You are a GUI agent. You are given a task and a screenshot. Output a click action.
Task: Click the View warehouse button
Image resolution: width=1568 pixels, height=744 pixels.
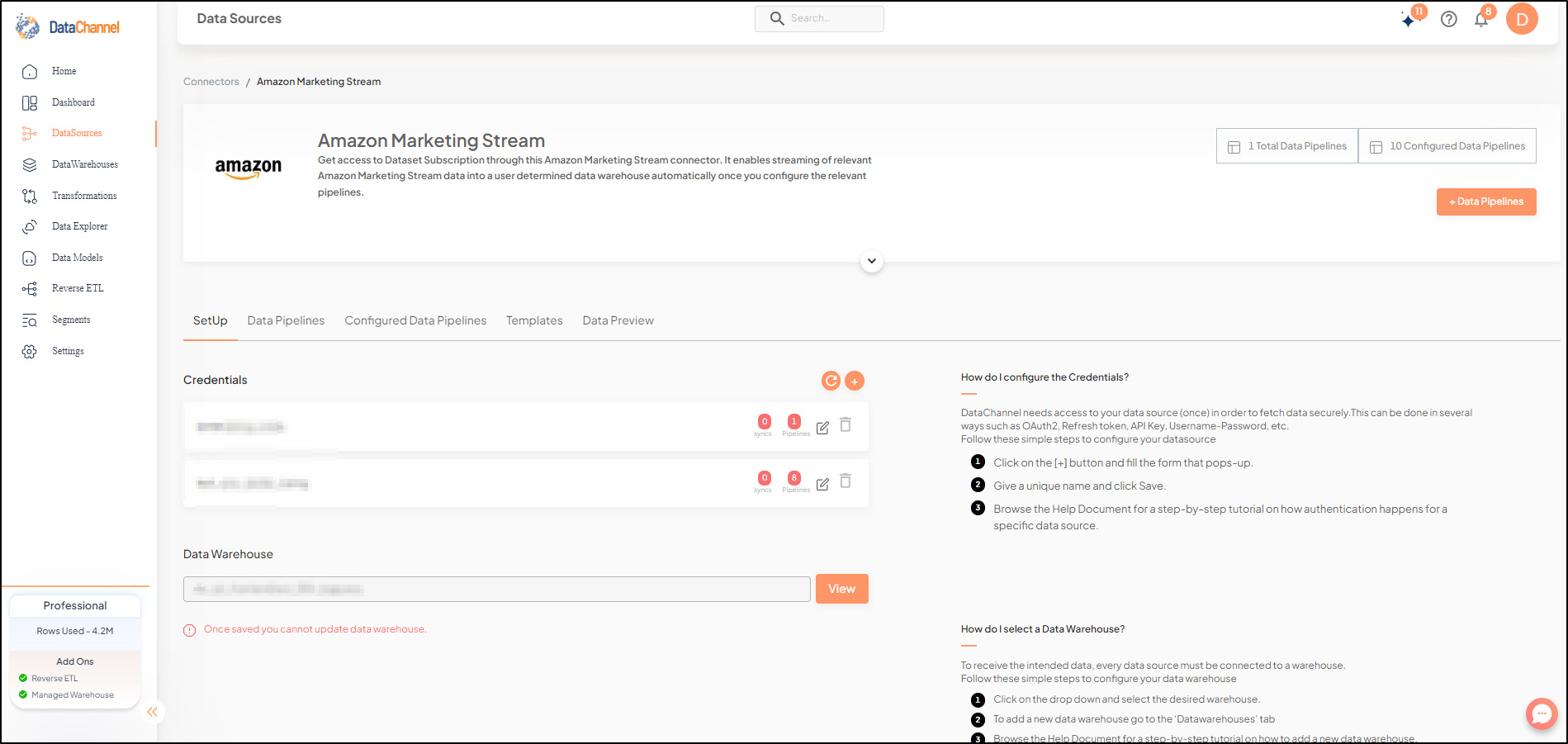pyautogui.click(x=842, y=589)
